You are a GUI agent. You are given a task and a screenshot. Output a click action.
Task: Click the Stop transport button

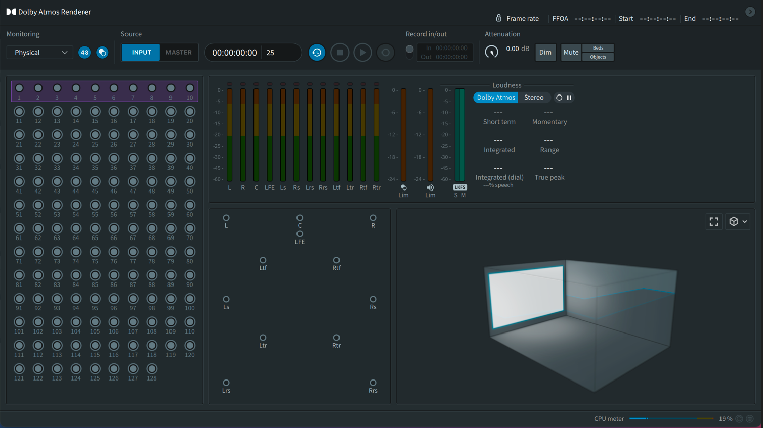[340, 53]
